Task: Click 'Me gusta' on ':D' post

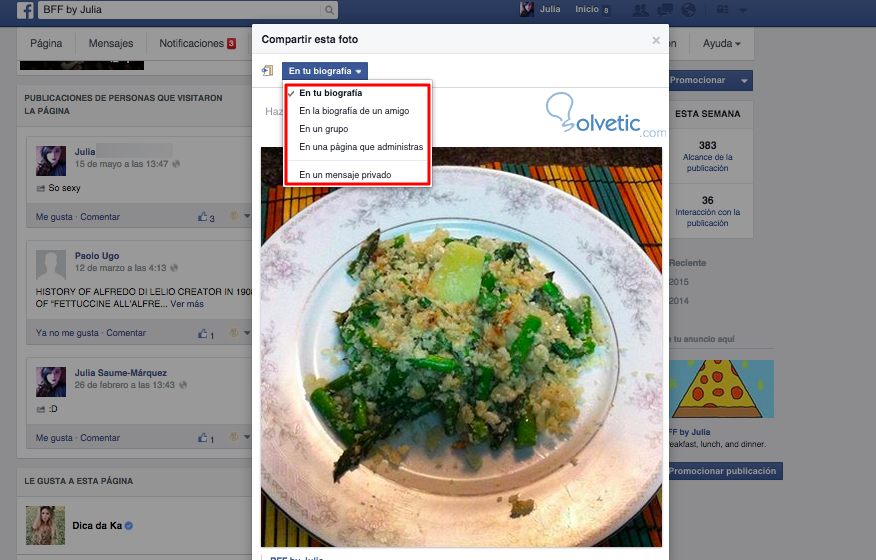Action: click(x=54, y=438)
